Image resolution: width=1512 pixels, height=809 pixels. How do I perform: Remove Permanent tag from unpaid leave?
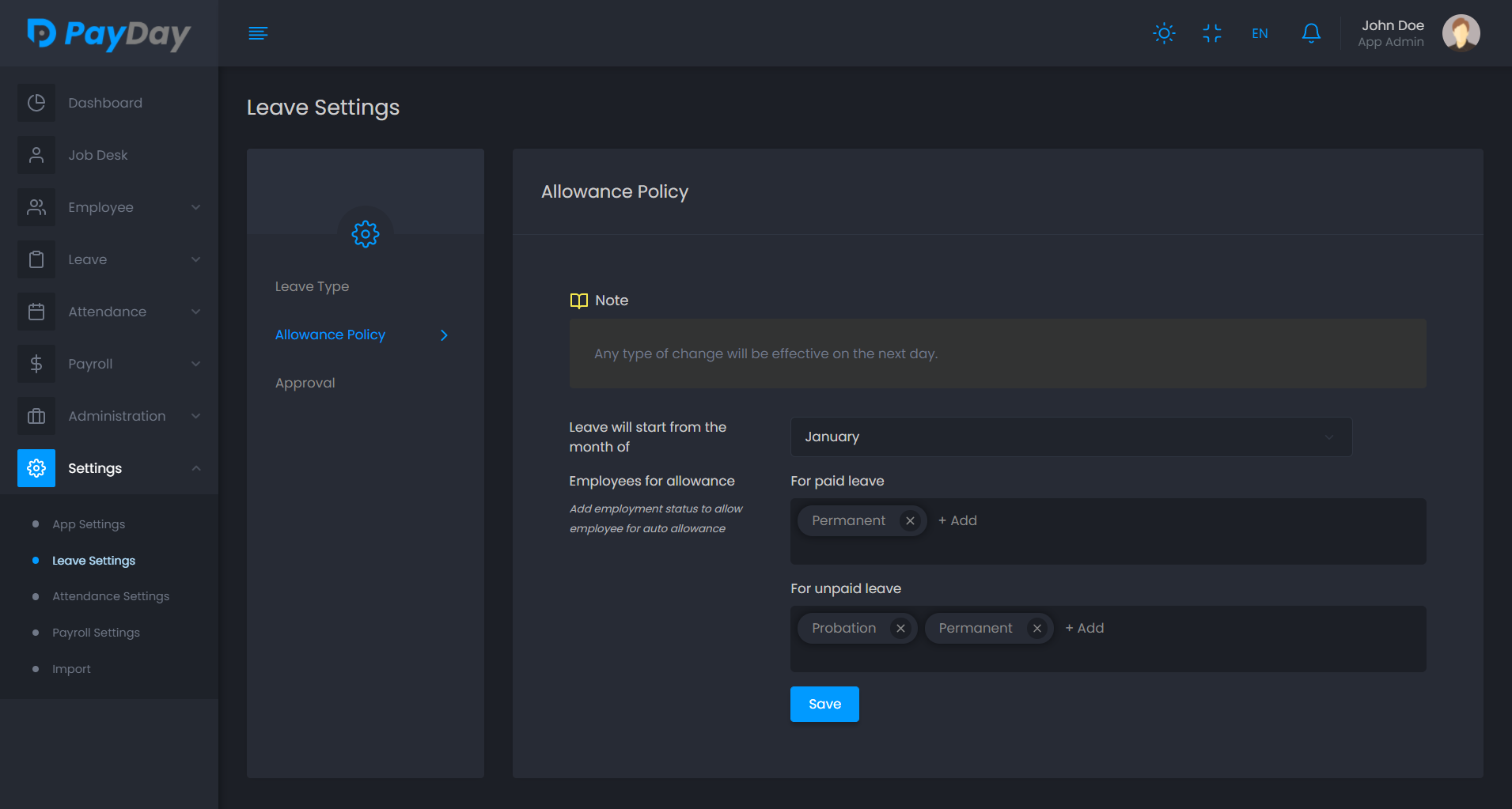pyautogui.click(x=1036, y=628)
